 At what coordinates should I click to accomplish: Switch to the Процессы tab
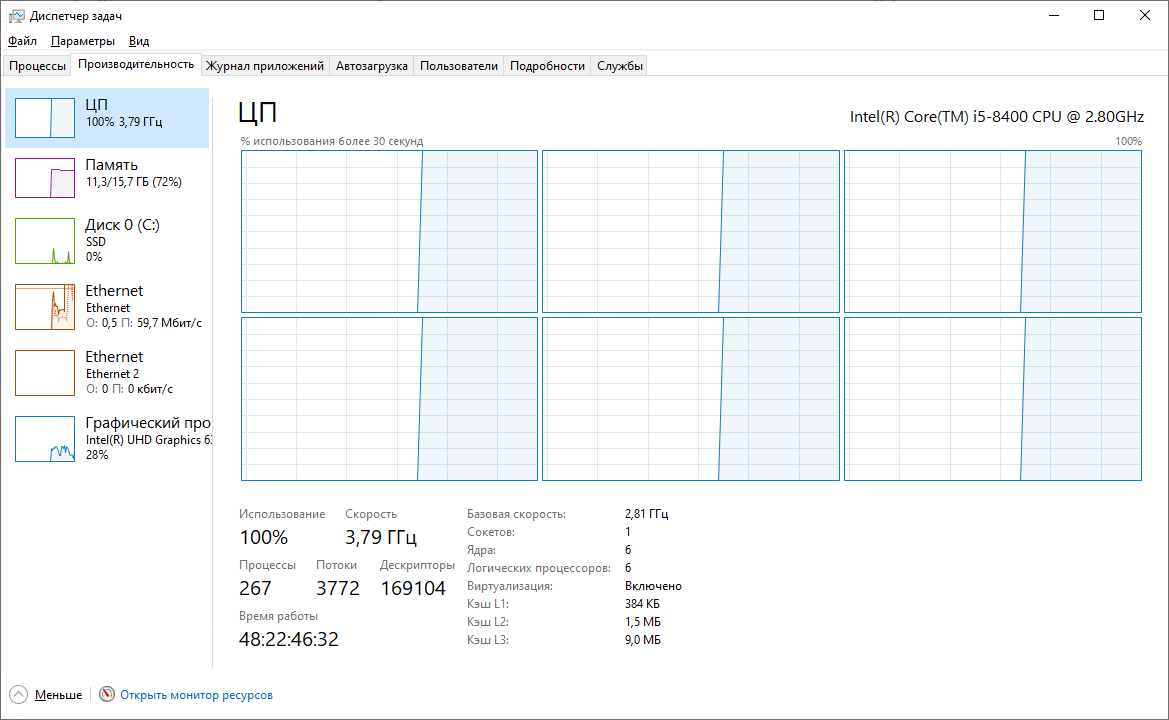(37, 66)
